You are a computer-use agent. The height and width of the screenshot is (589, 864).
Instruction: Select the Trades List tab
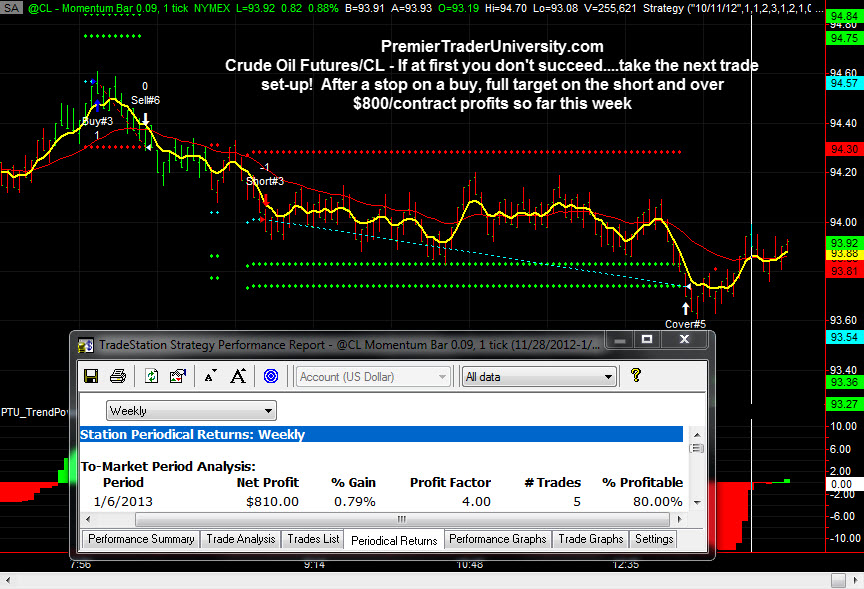coord(313,539)
